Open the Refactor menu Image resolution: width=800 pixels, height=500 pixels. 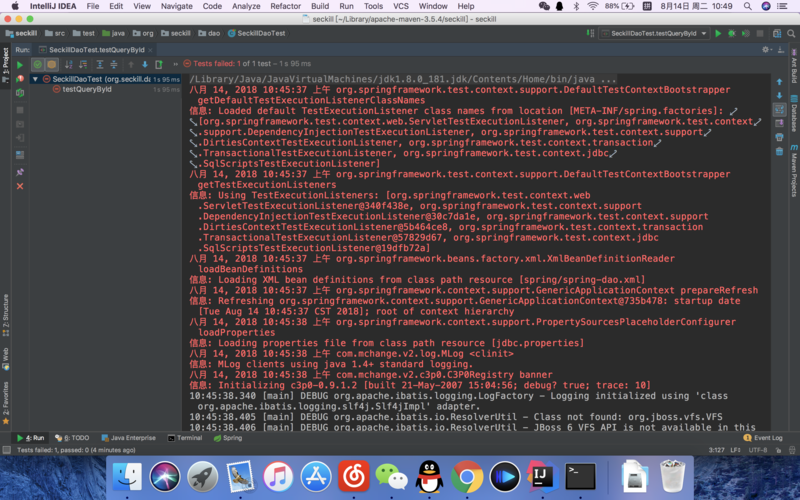click(x=285, y=6)
